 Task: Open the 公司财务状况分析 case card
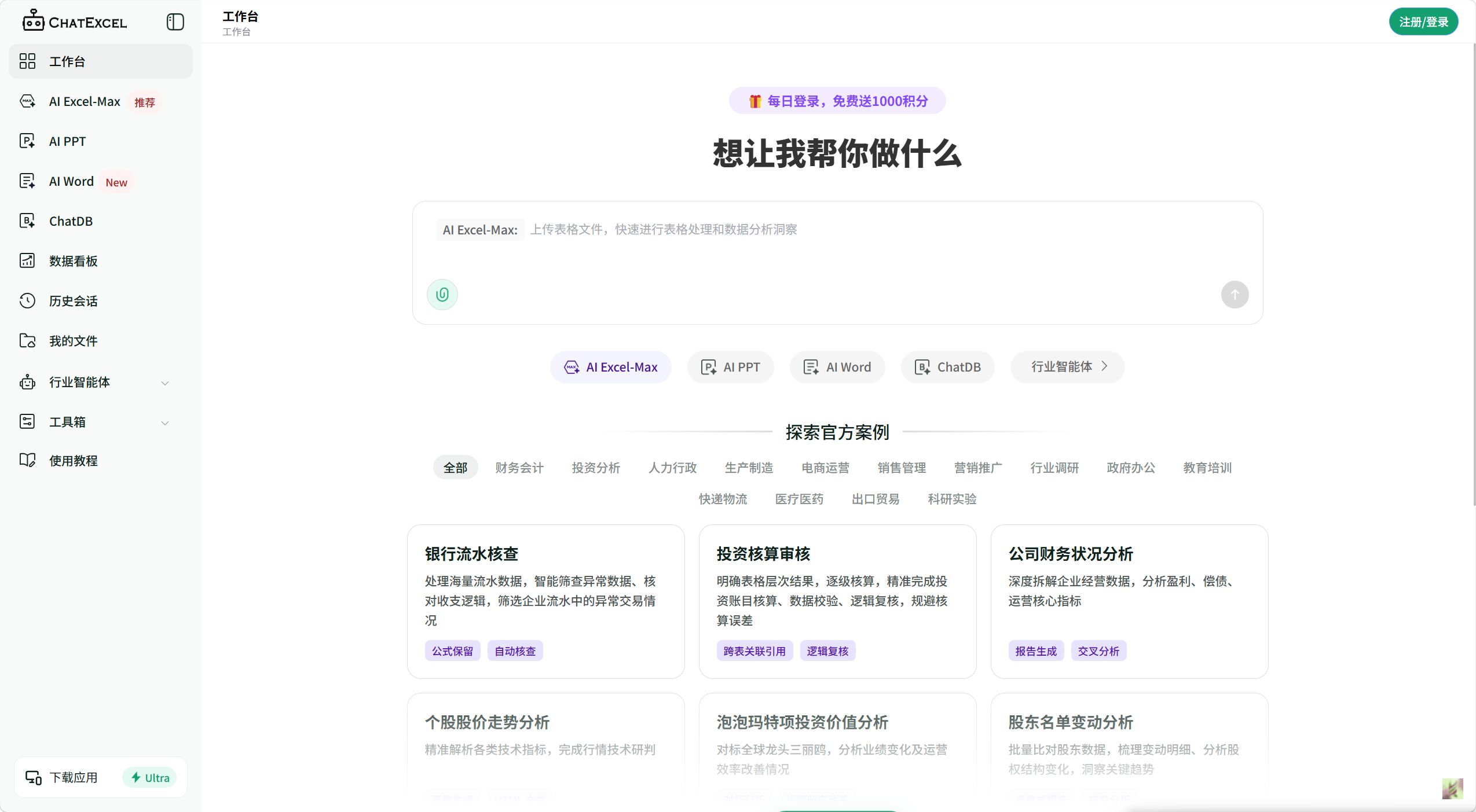[x=1129, y=601]
